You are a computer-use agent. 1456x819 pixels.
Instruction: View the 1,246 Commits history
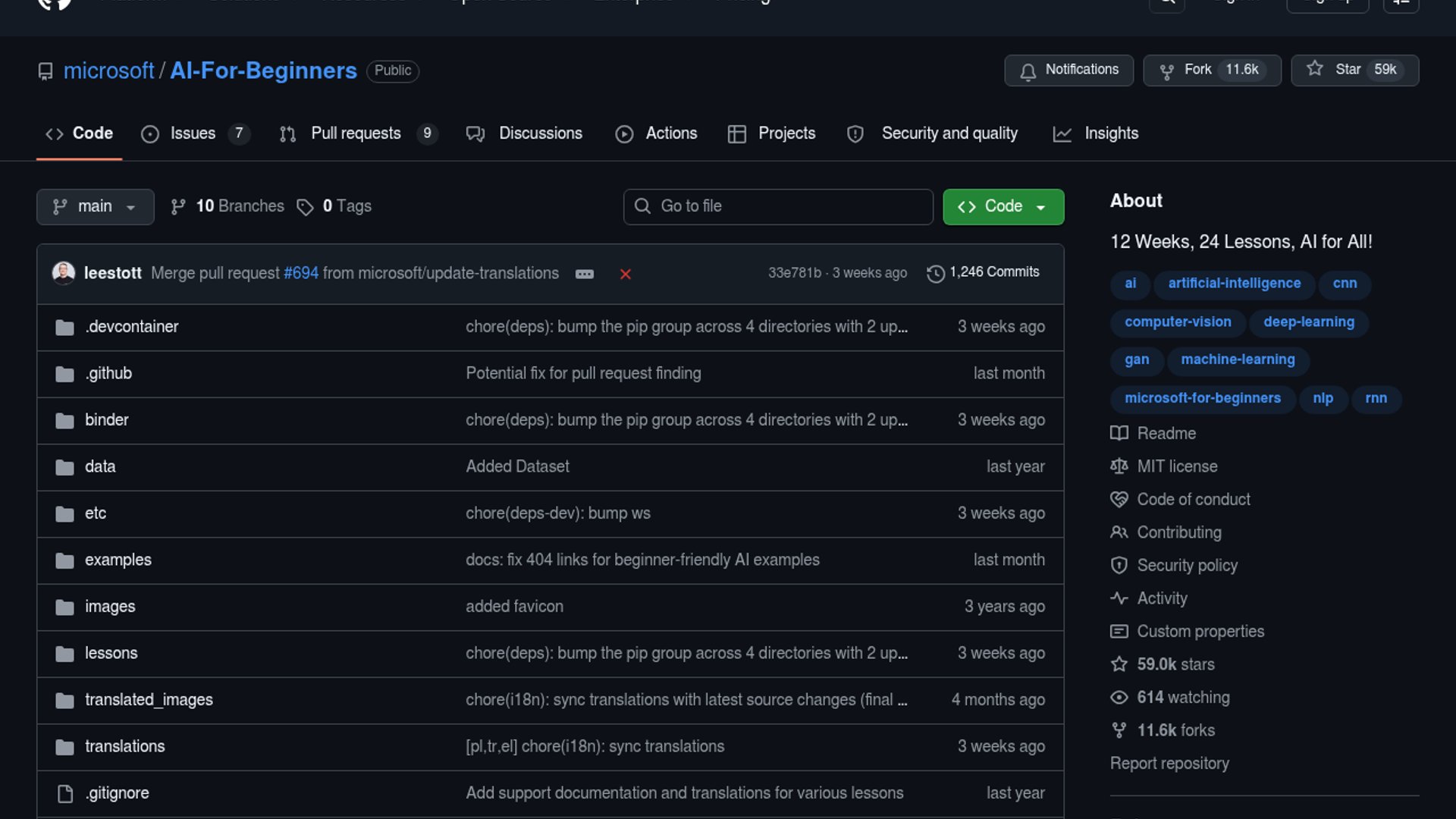click(983, 272)
